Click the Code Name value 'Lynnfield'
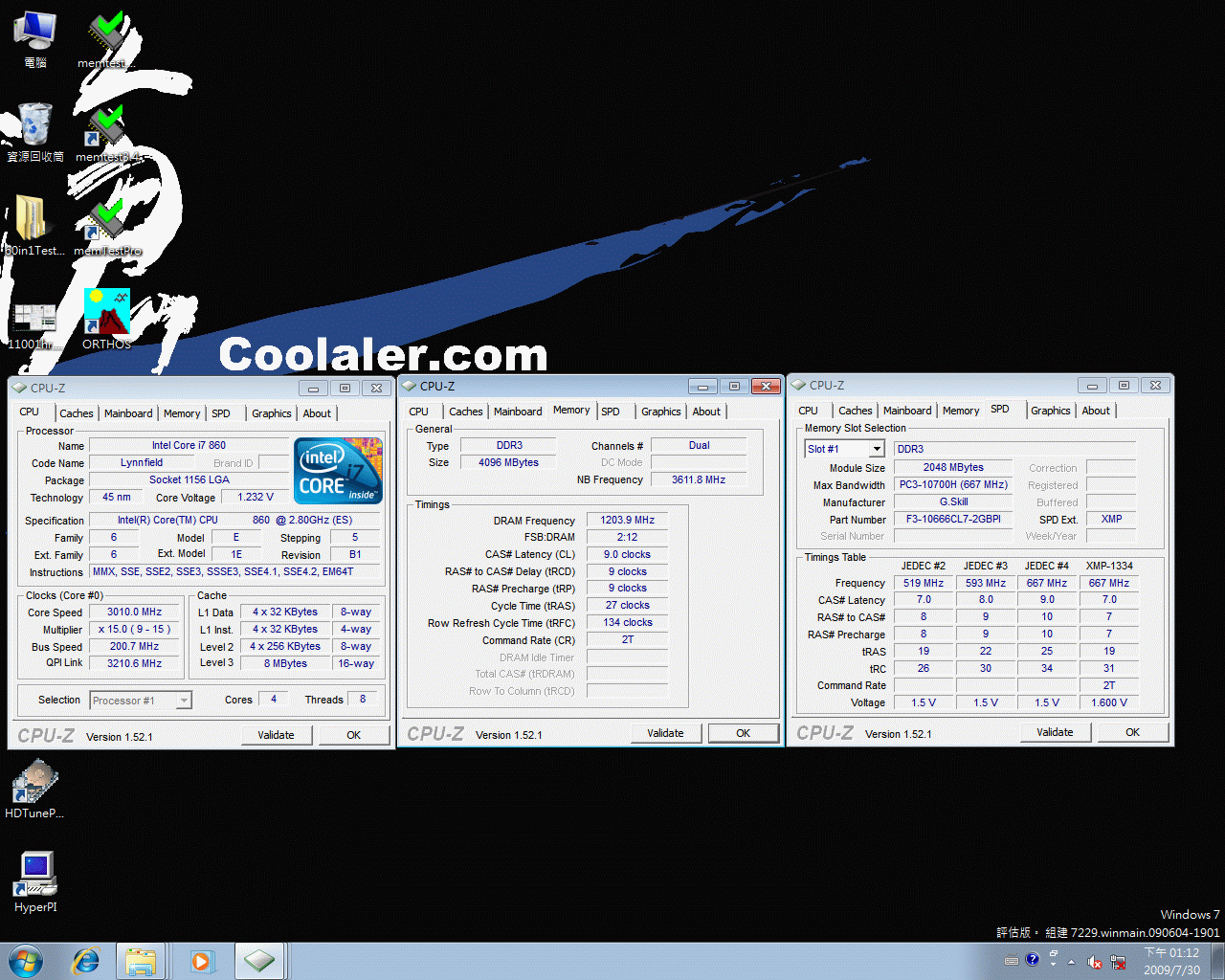 [142, 462]
